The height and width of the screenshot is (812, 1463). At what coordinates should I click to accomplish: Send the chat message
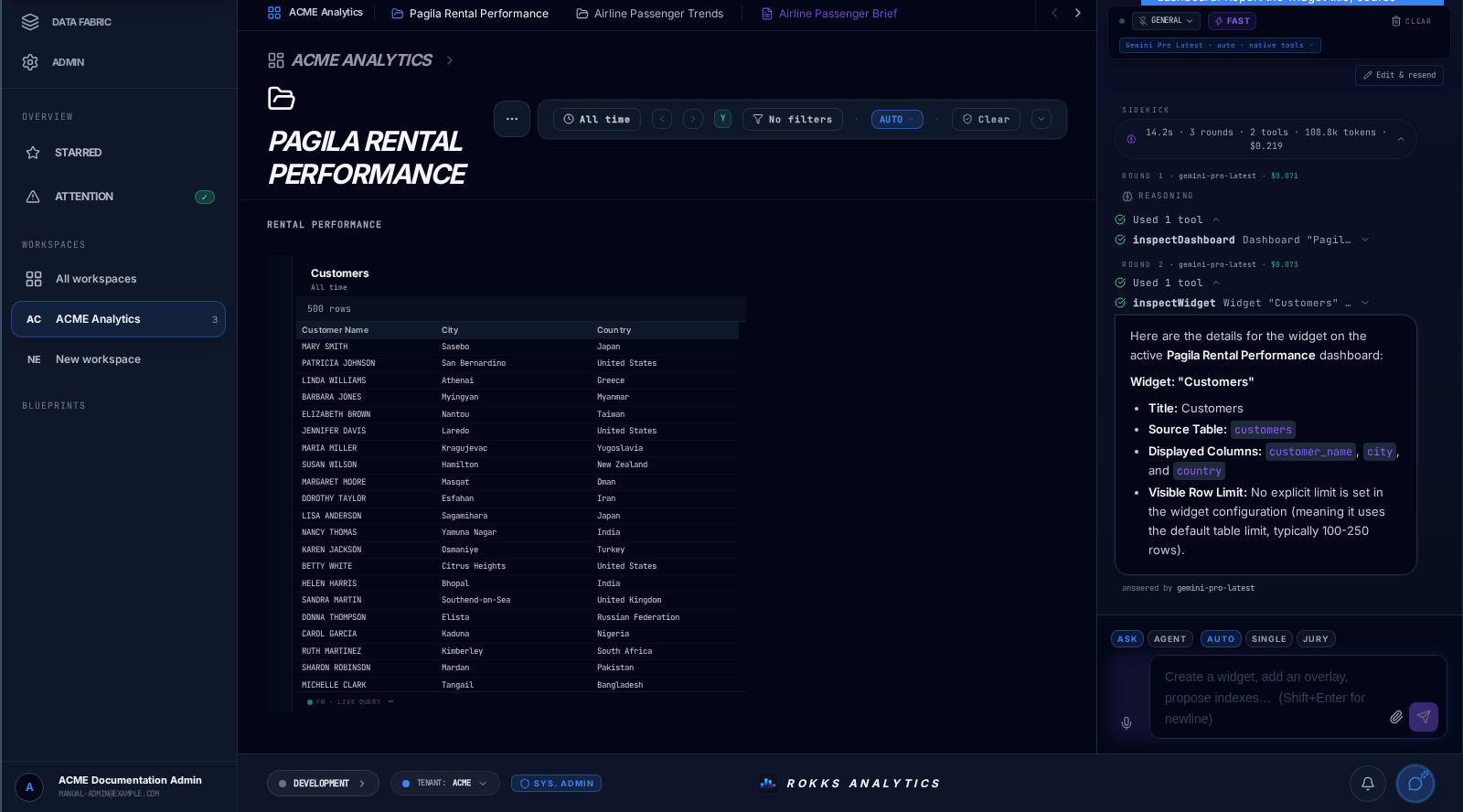click(x=1424, y=717)
